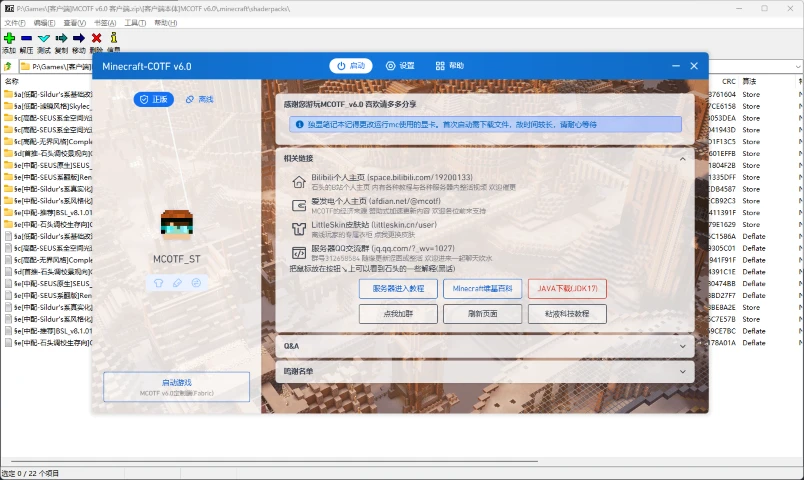Collapse the 相关链接 section
This screenshot has width=804, height=480.
682,159
